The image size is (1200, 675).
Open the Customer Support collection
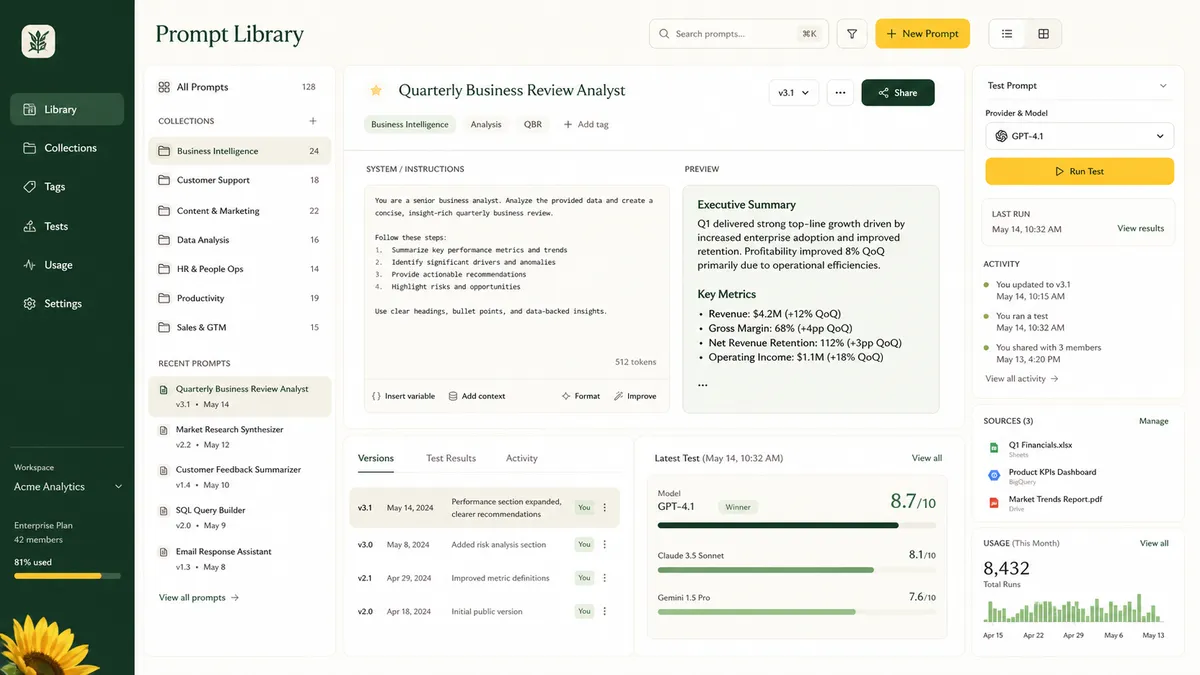(x=240, y=180)
